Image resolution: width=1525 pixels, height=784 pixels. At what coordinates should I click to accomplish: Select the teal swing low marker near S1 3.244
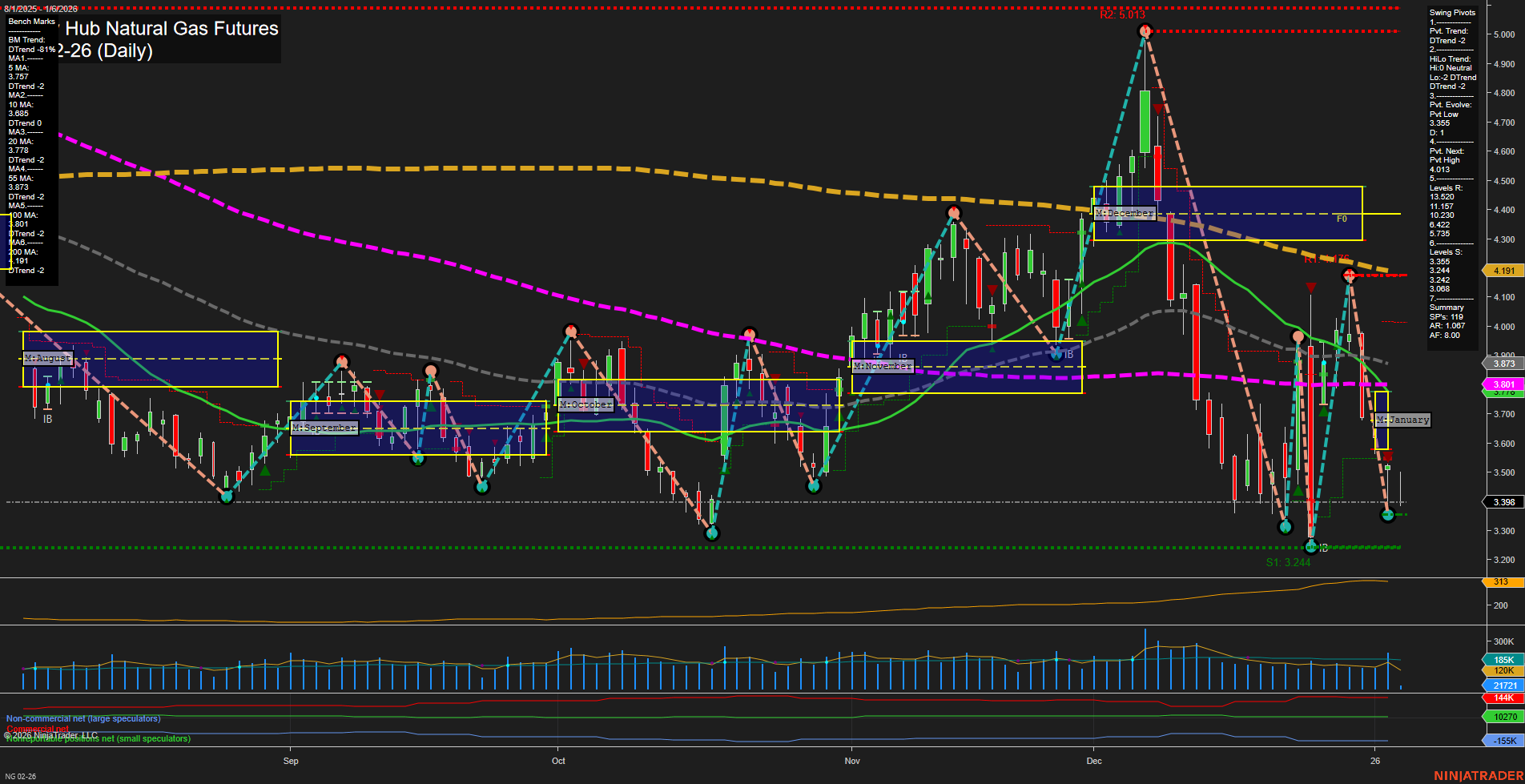coord(1312,547)
